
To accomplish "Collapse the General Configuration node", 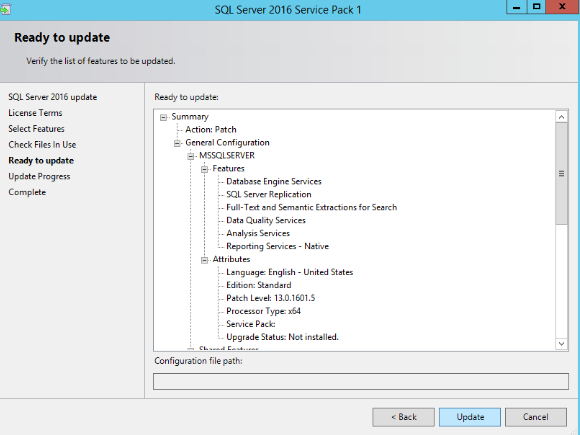I will coord(177,144).
